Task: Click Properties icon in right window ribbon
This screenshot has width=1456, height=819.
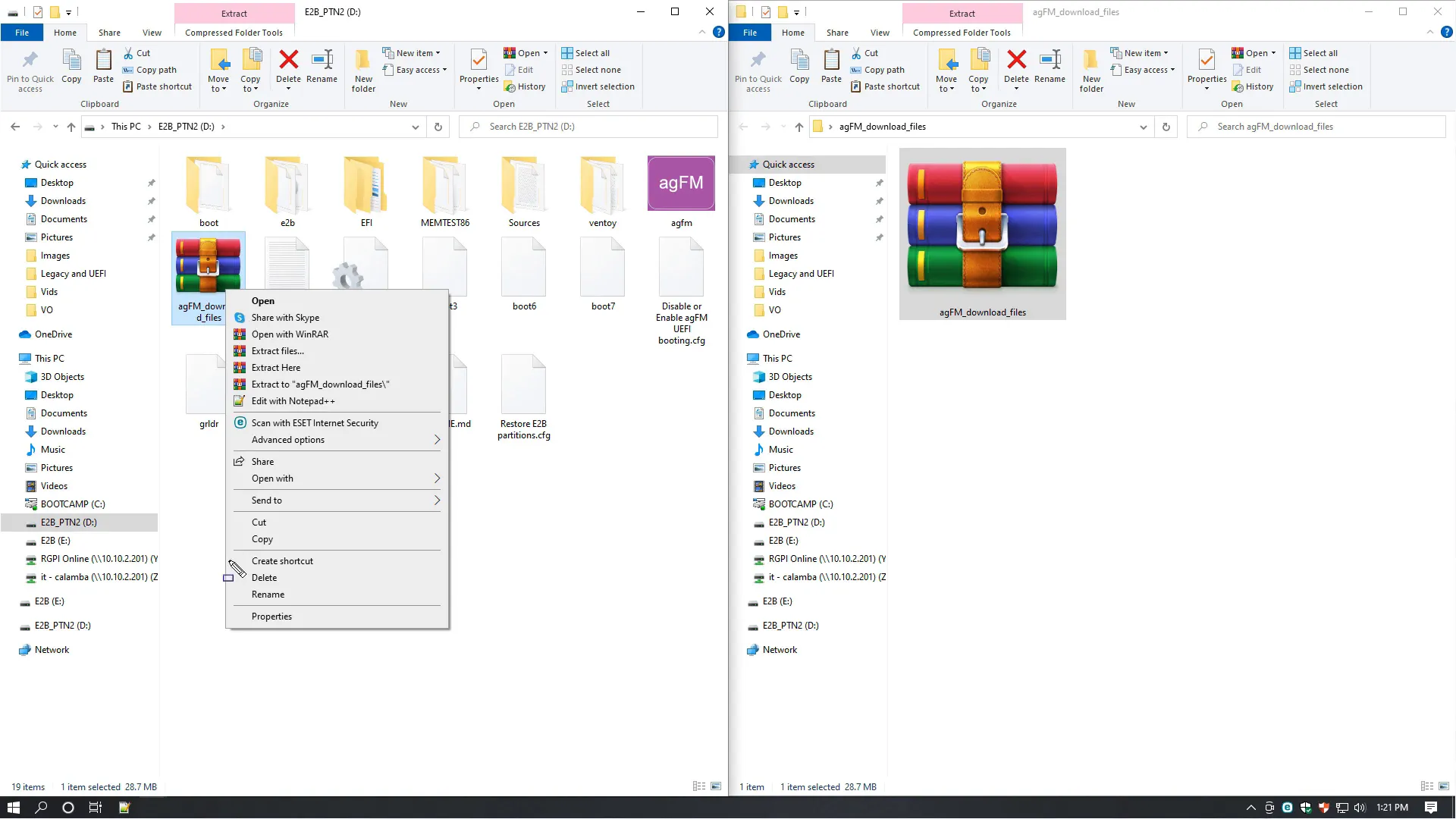Action: [1207, 60]
